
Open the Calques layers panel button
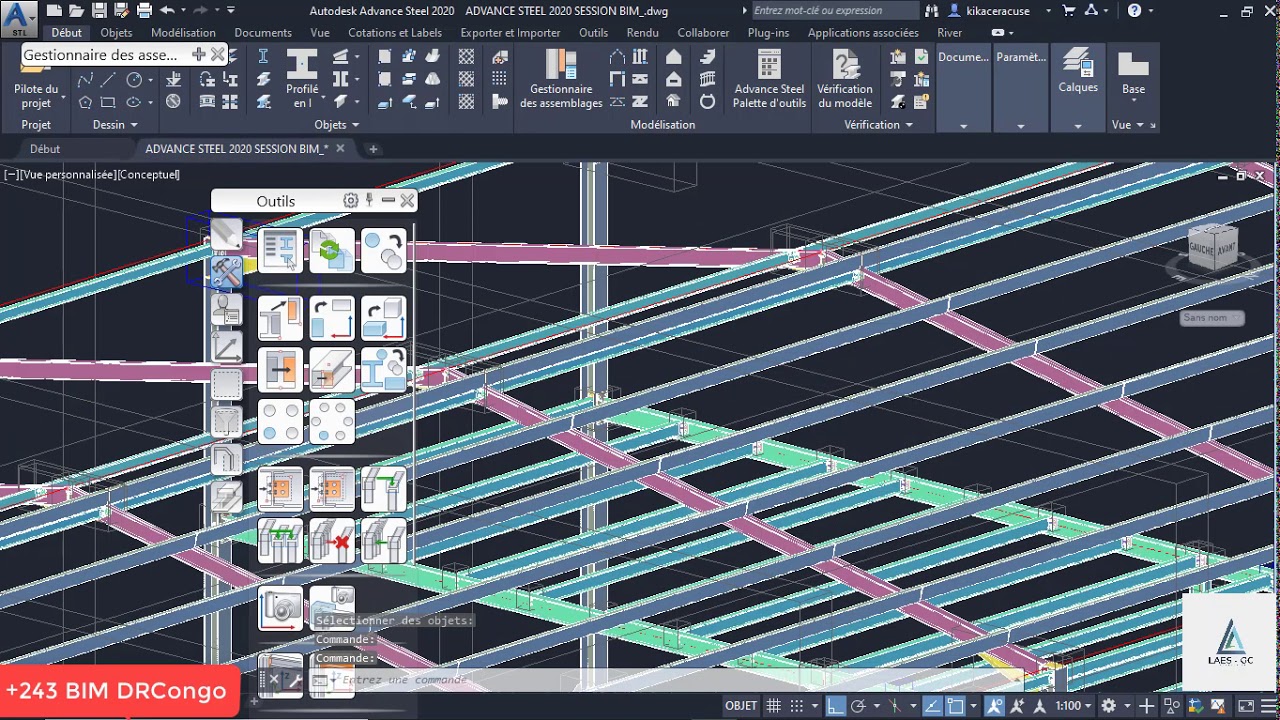coord(1078,72)
